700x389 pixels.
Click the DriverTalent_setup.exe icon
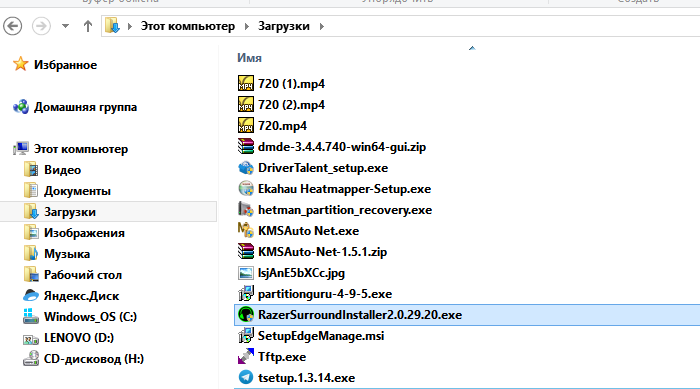pyautogui.click(x=246, y=167)
